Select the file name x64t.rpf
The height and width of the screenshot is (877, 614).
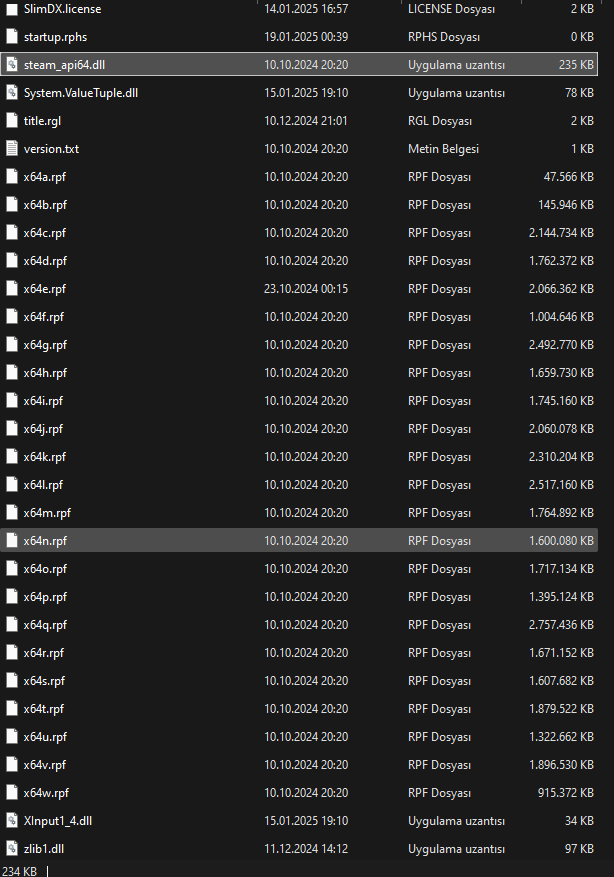(x=44, y=709)
